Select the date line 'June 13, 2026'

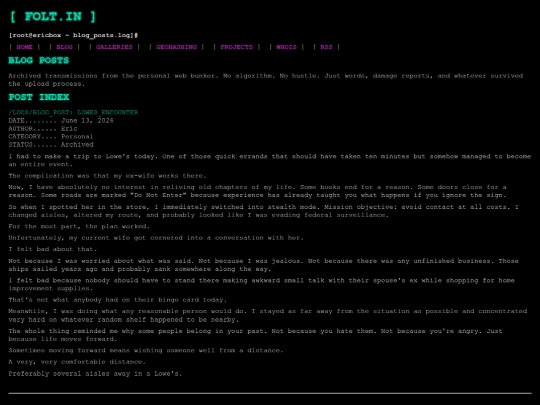click(x=61, y=121)
